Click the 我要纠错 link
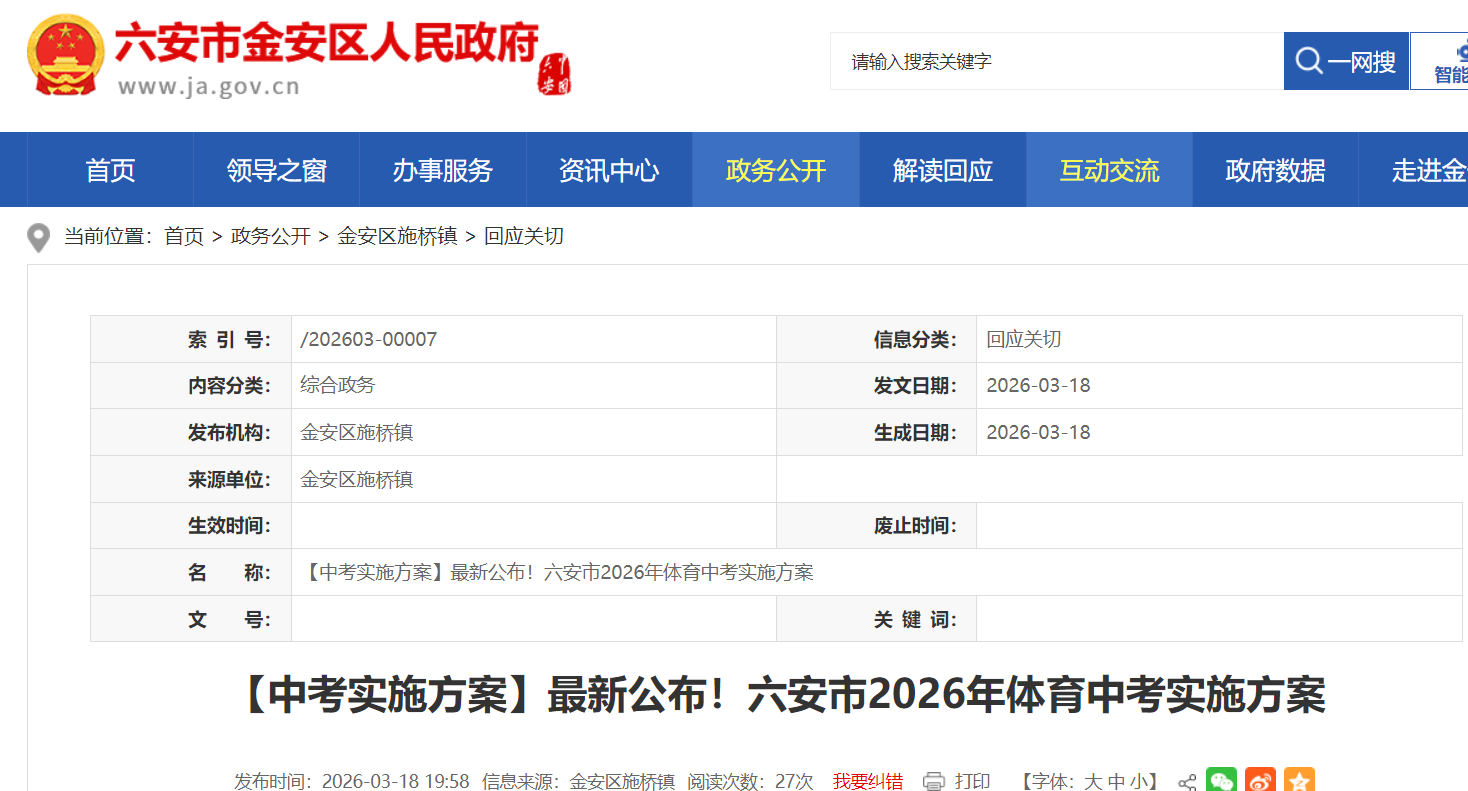 868,782
